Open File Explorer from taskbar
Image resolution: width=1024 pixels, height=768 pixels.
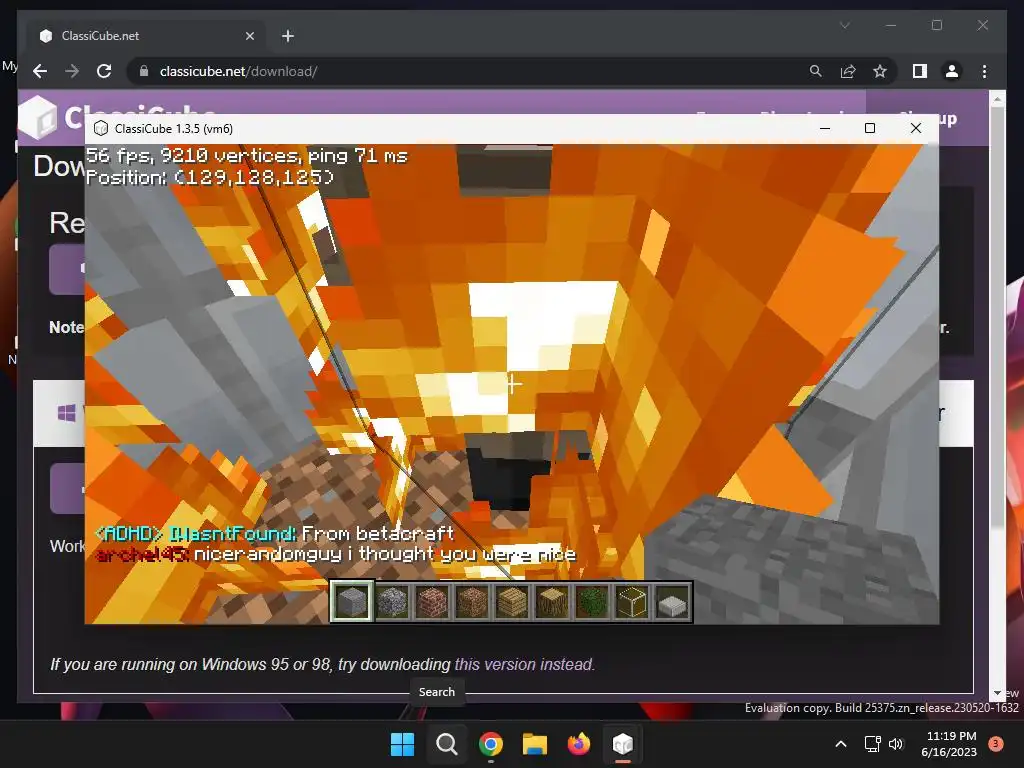tap(534, 744)
